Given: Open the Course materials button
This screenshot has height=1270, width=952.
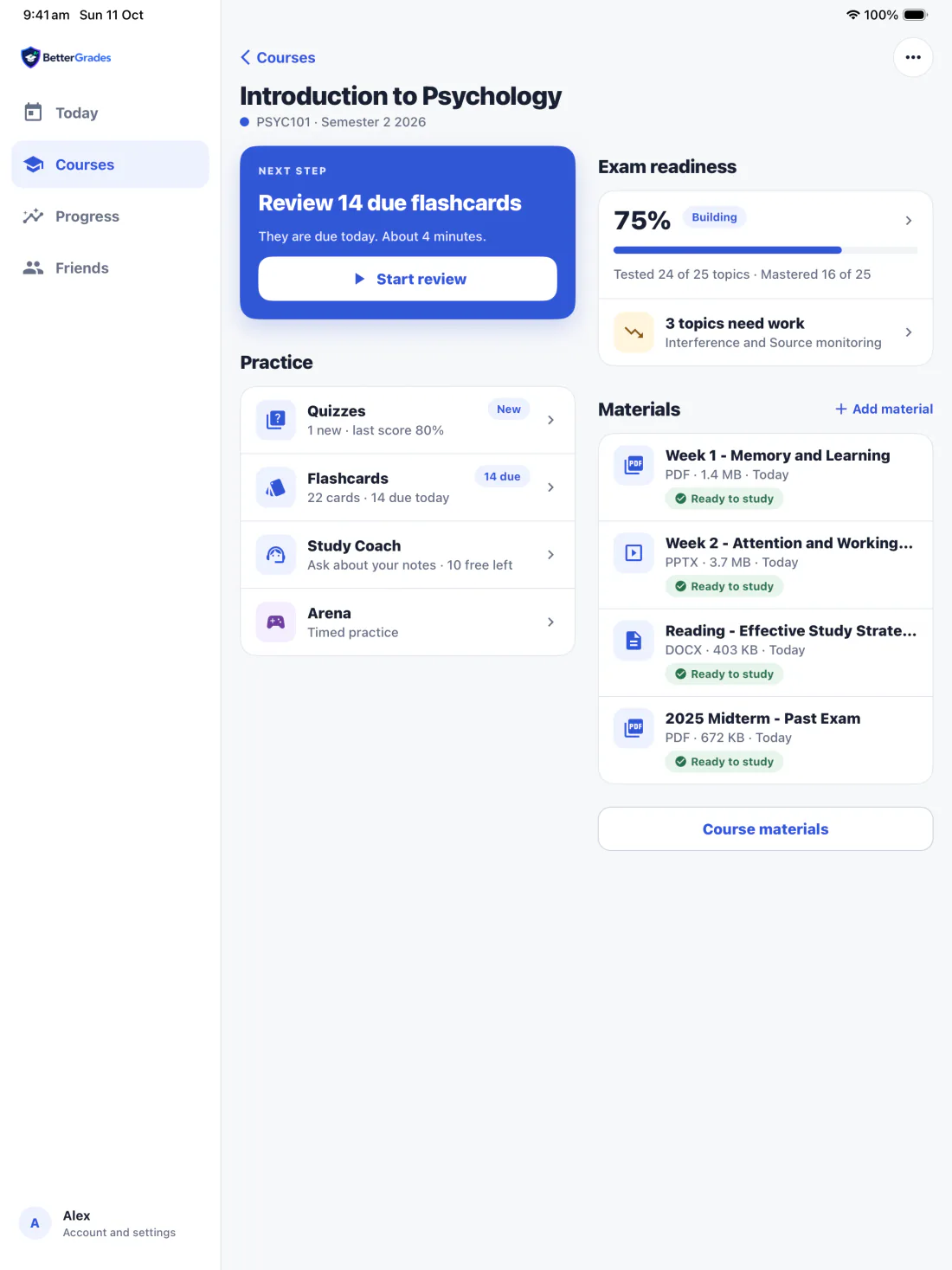Looking at the screenshot, I should tap(765, 829).
